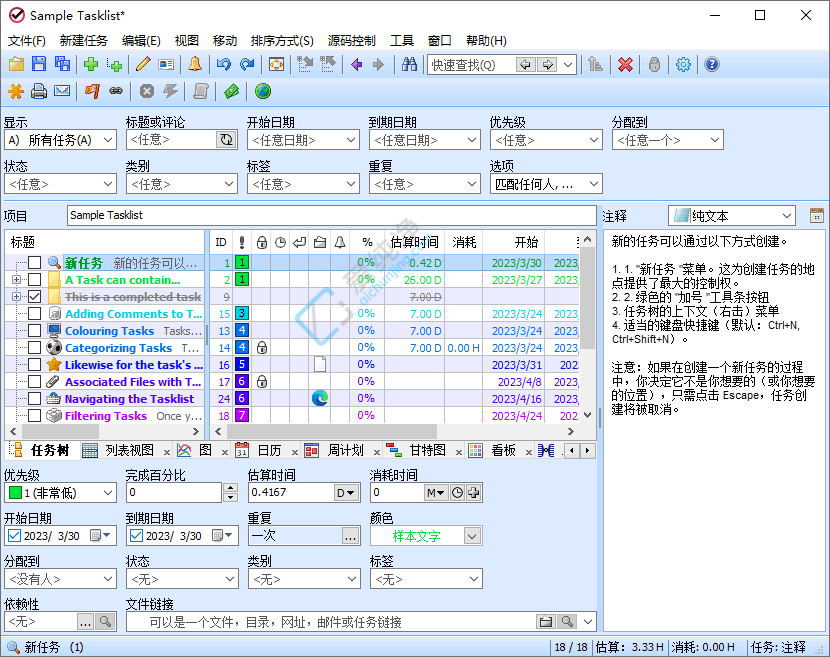The height and width of the screenshot is (657, 830).
Task: Expand the 'A Task can contain' tree node
Action: 16,280
